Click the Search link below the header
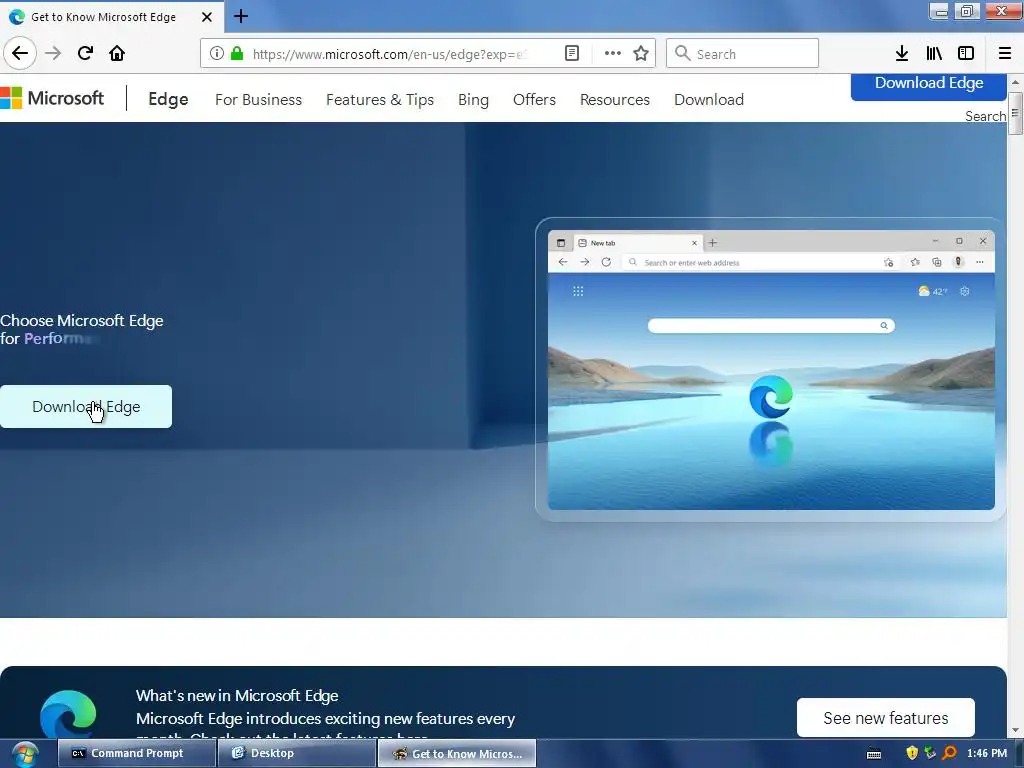 tap(985, 116)
